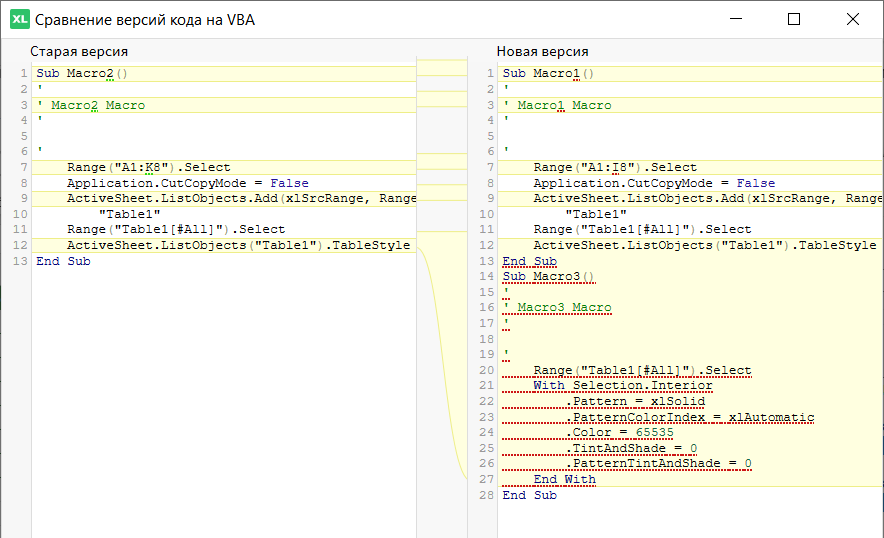This screenshot has height=538, width=884.
Task: Click 'With Selection.Interior' line
Action: (623, 386)
